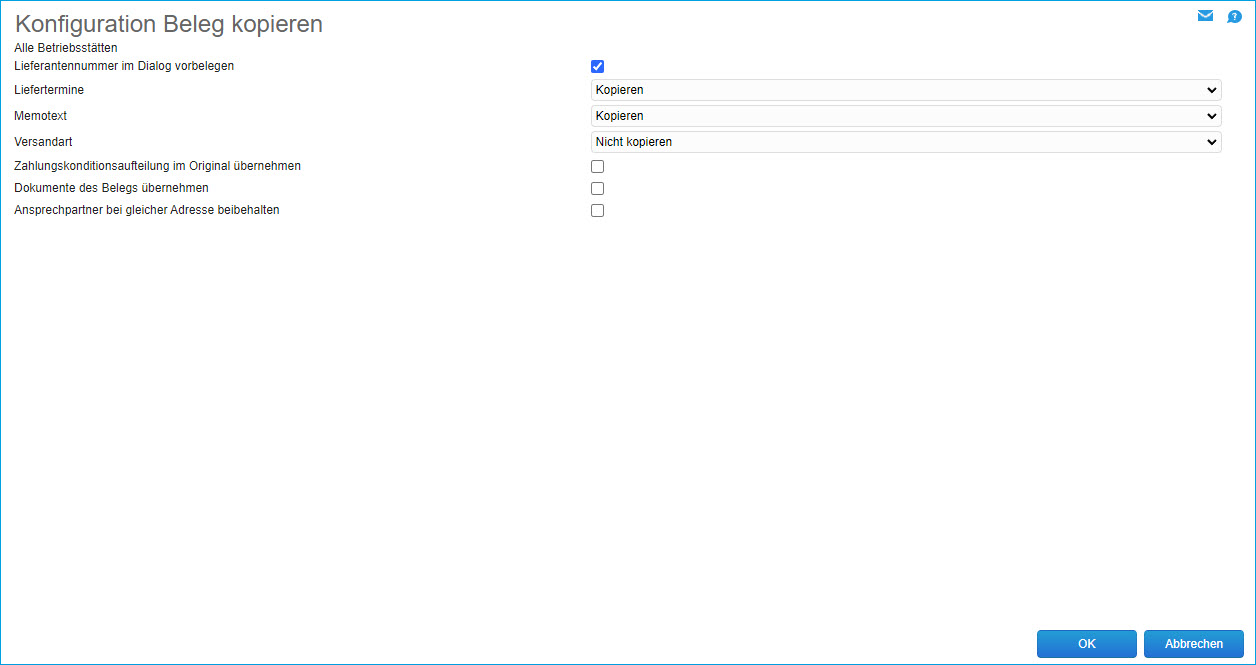Enable Zahlungskonditionsaufteilung im Original übernehmen checkbox
This screenshot has width=1256, height=665.
(598, 167)
